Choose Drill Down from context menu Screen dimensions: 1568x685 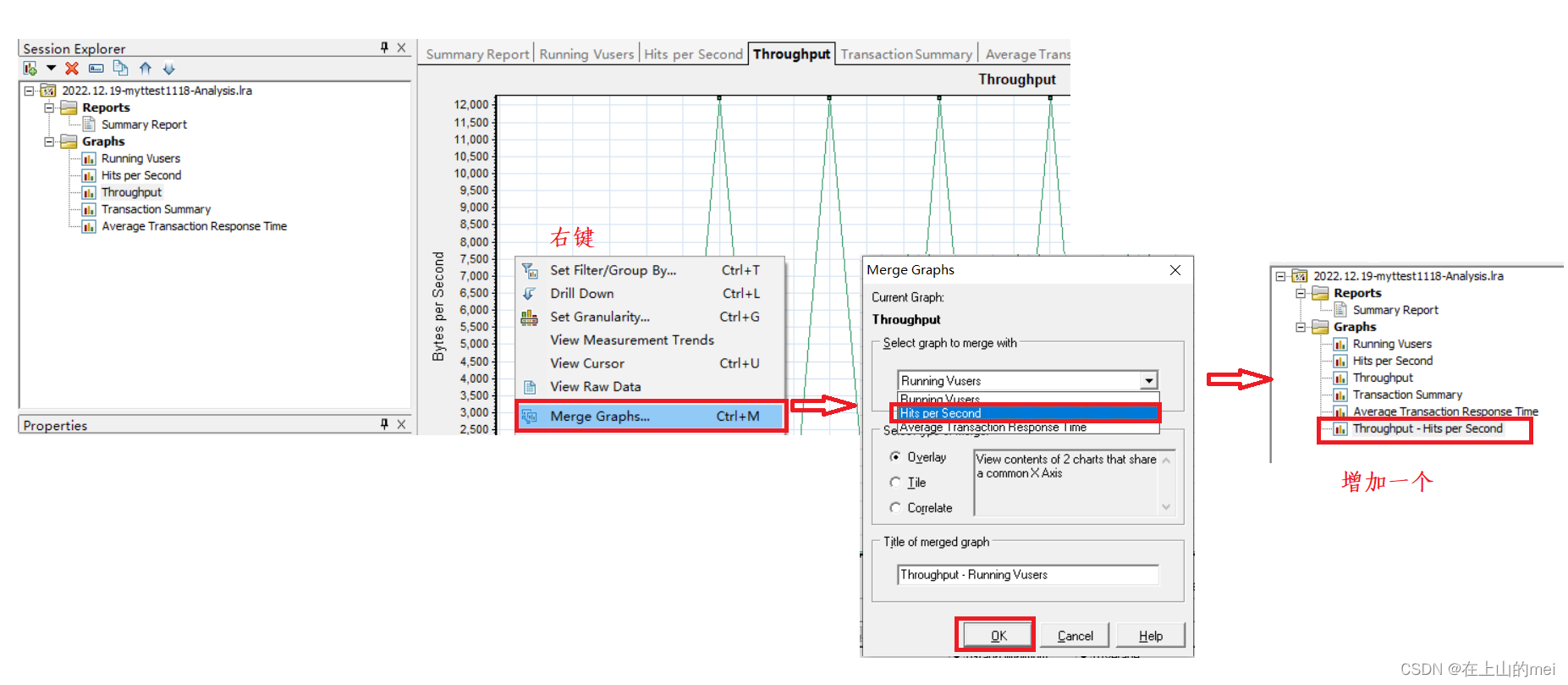651,294
